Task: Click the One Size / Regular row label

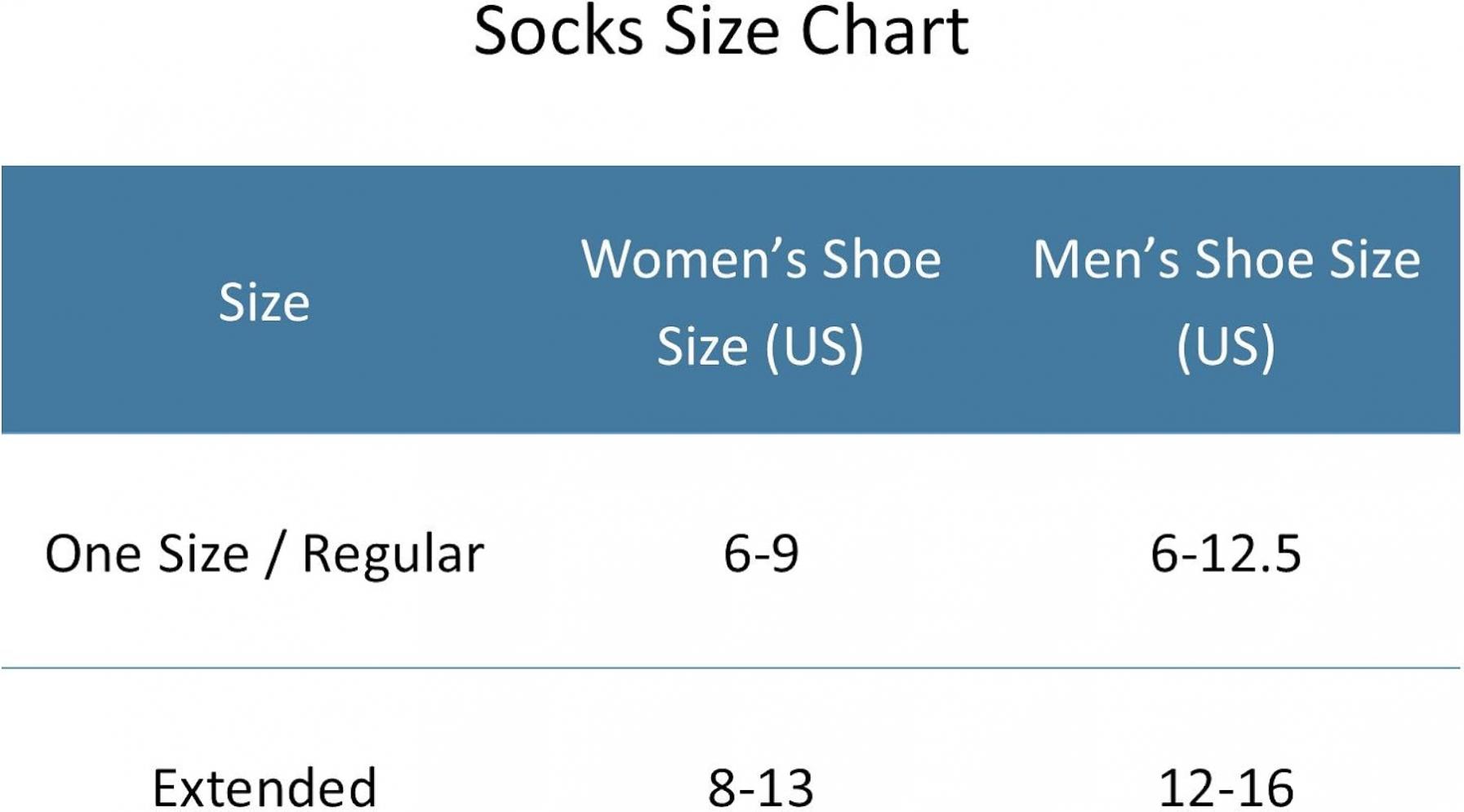Action: click(x=265, y=554)
